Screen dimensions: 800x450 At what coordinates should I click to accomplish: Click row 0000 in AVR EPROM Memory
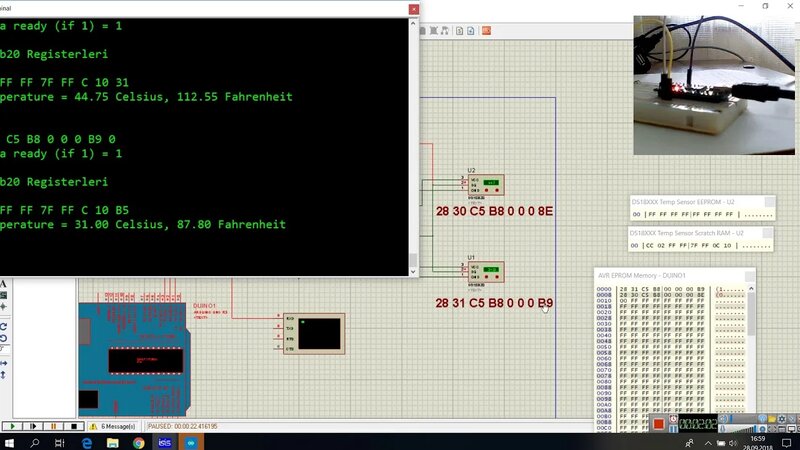coord(670,289)
